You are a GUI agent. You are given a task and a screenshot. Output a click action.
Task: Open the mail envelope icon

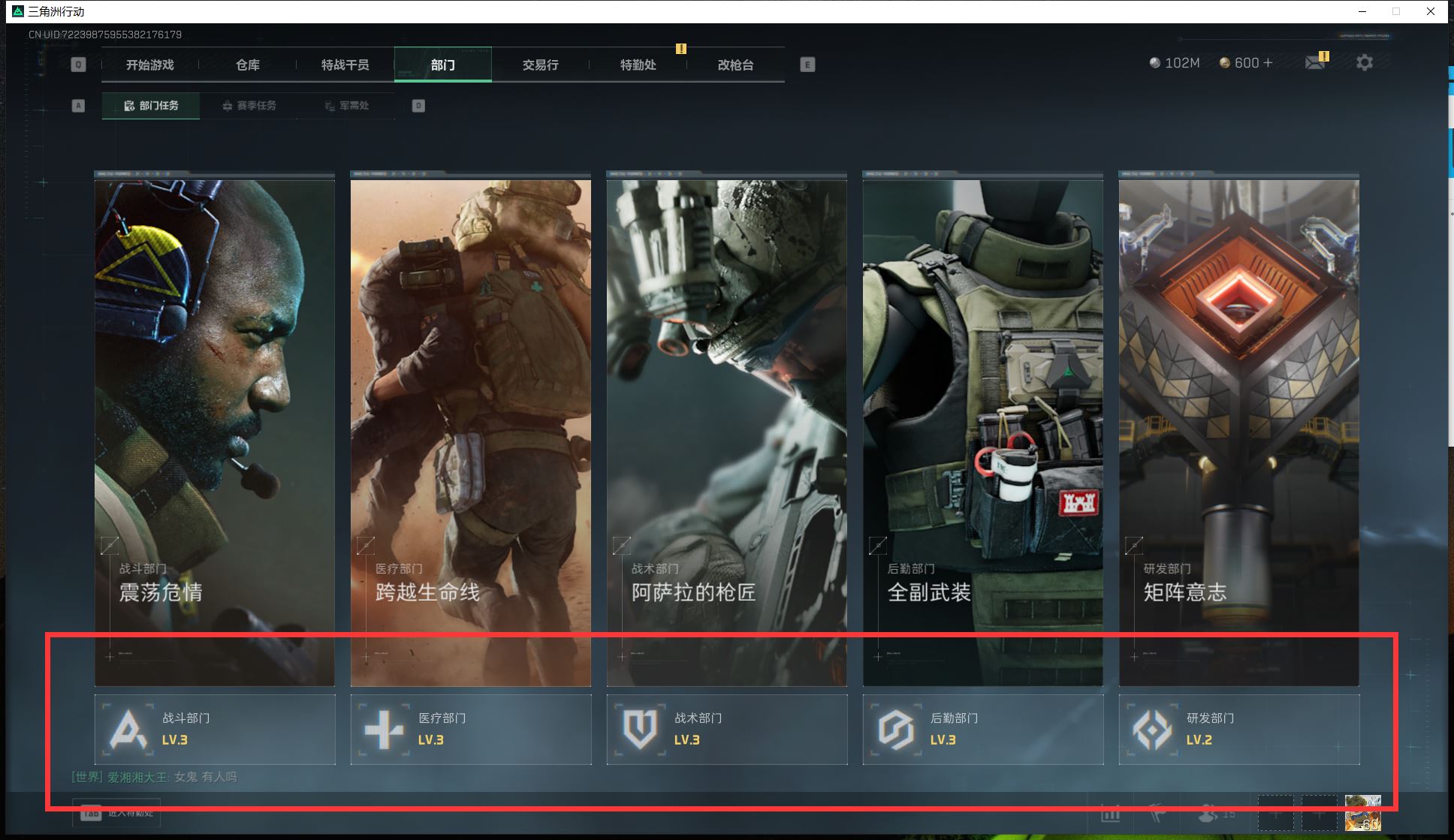point(1315,63)
